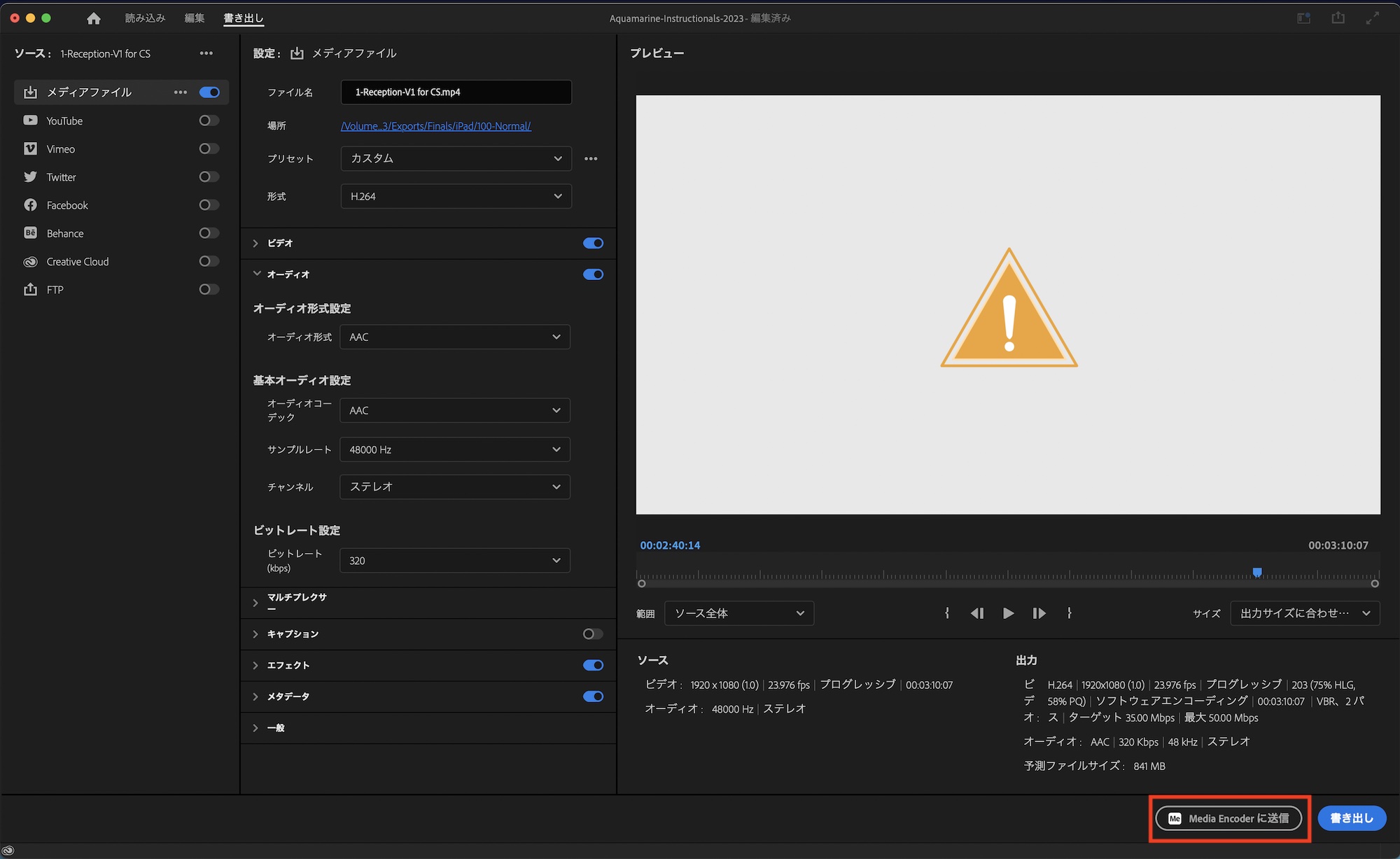
Task: Click the Media Encoder に送信 button
Action: point(1228,818)
